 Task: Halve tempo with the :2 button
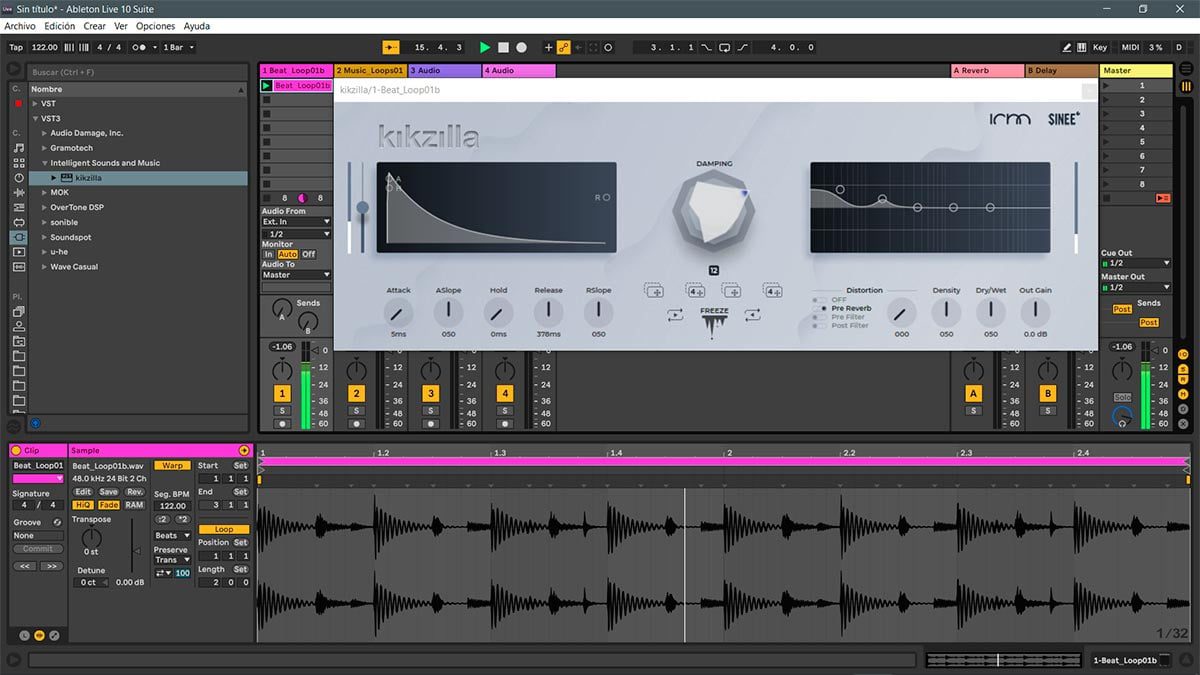pyautogui.click(x=162, y=519)
